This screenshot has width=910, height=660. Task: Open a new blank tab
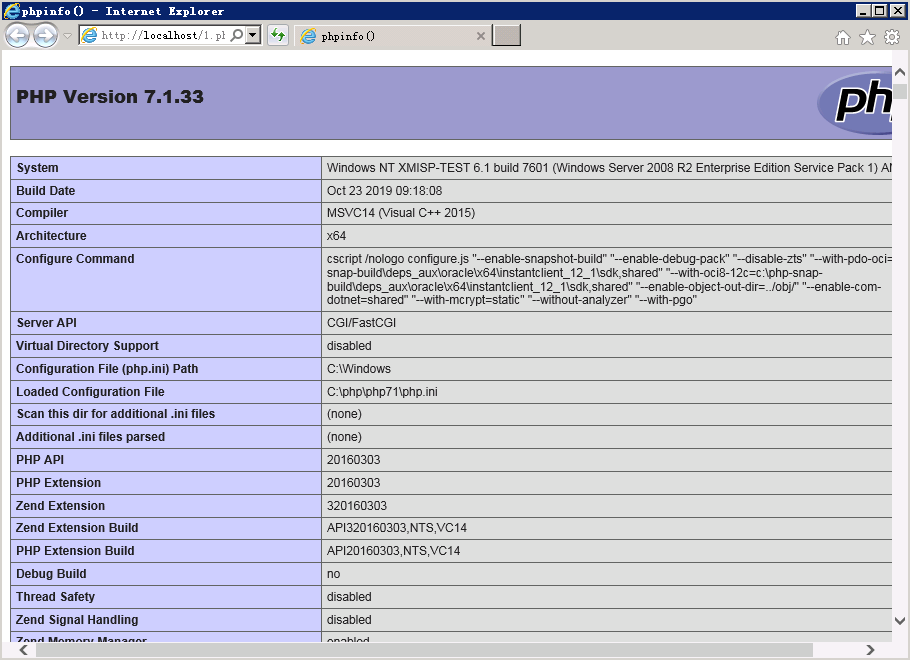(x=507, y=36)
